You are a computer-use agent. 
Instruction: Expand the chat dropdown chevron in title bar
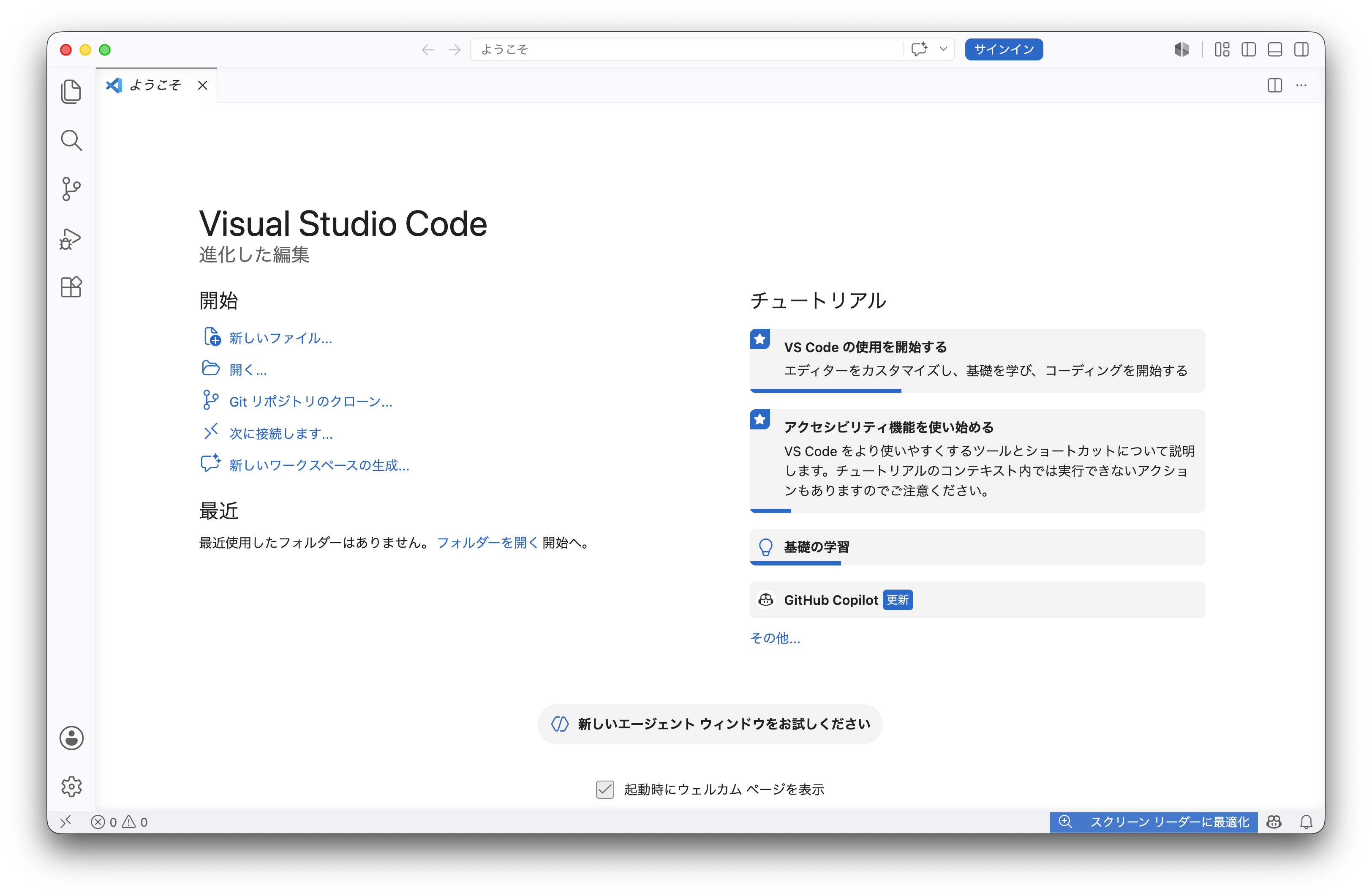click(x=943, y=49)
